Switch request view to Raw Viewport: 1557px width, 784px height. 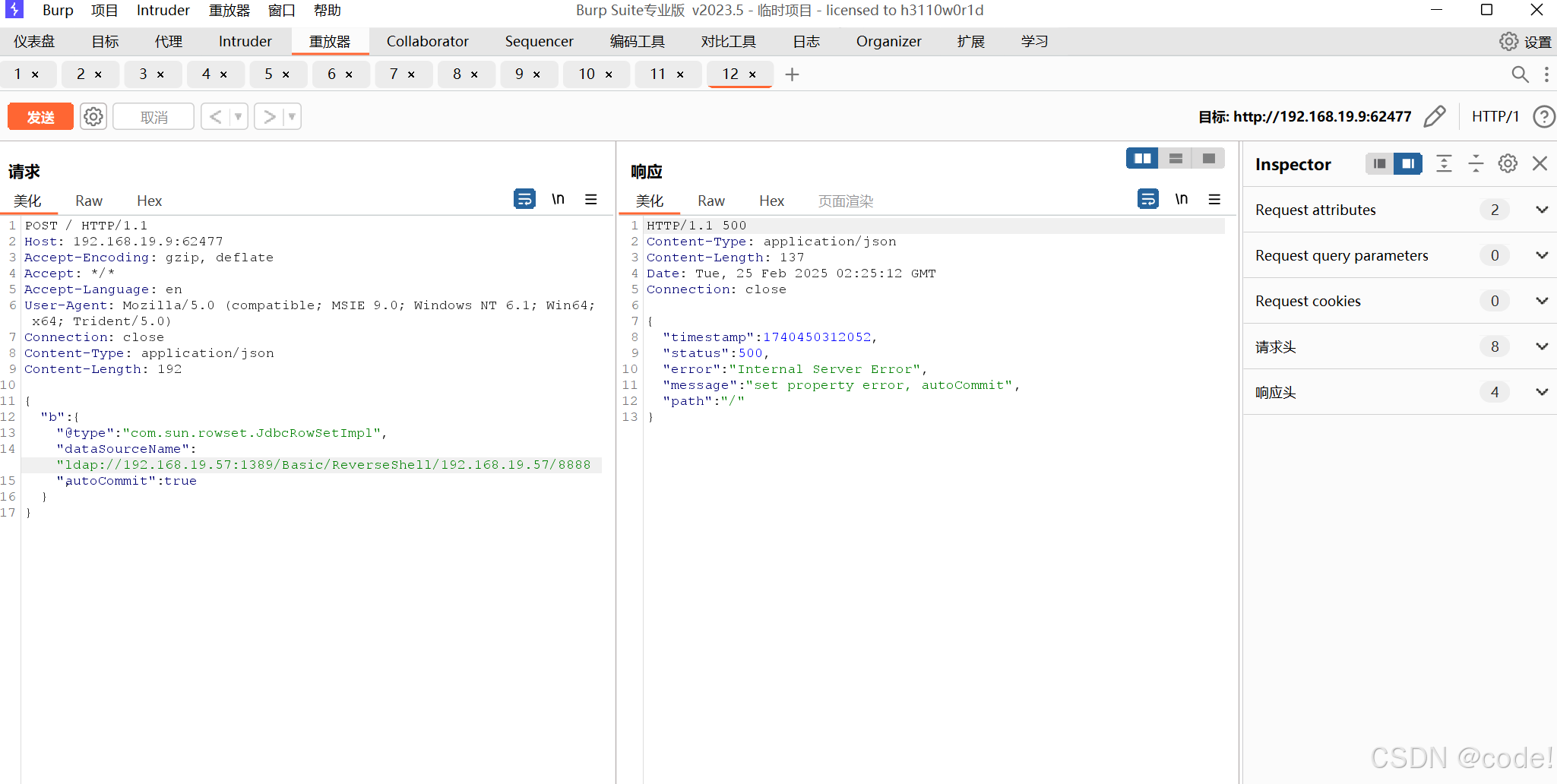pyautogui.click(x=89, y=201)
